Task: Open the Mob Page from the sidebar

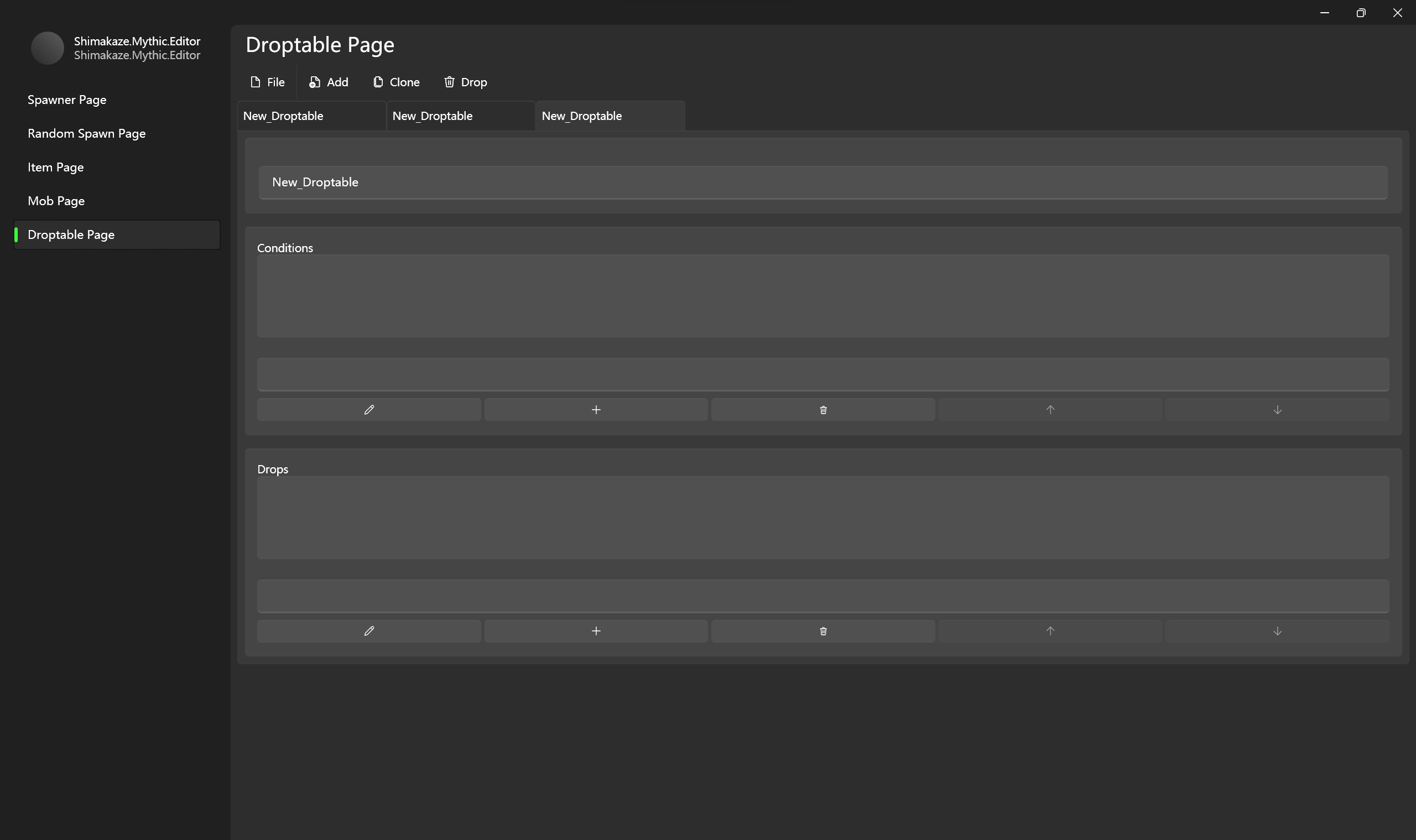Action: point(55,200)
